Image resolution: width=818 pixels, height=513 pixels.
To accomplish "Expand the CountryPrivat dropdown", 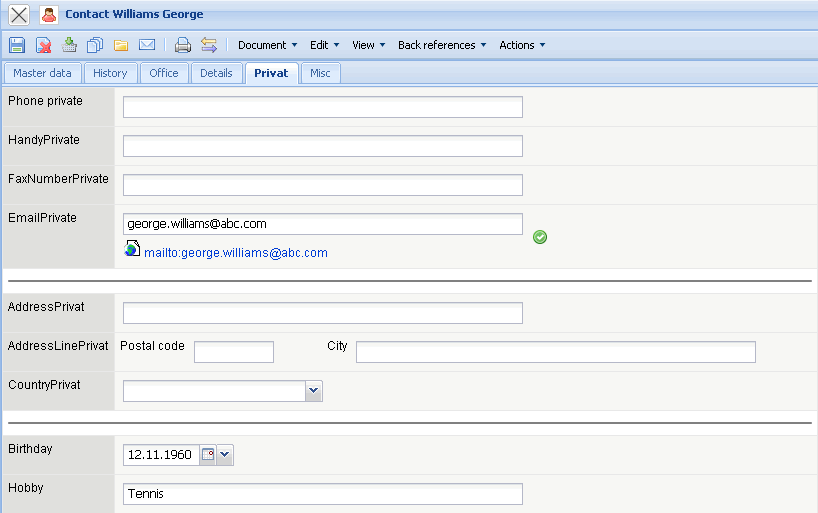I will 313,391.
